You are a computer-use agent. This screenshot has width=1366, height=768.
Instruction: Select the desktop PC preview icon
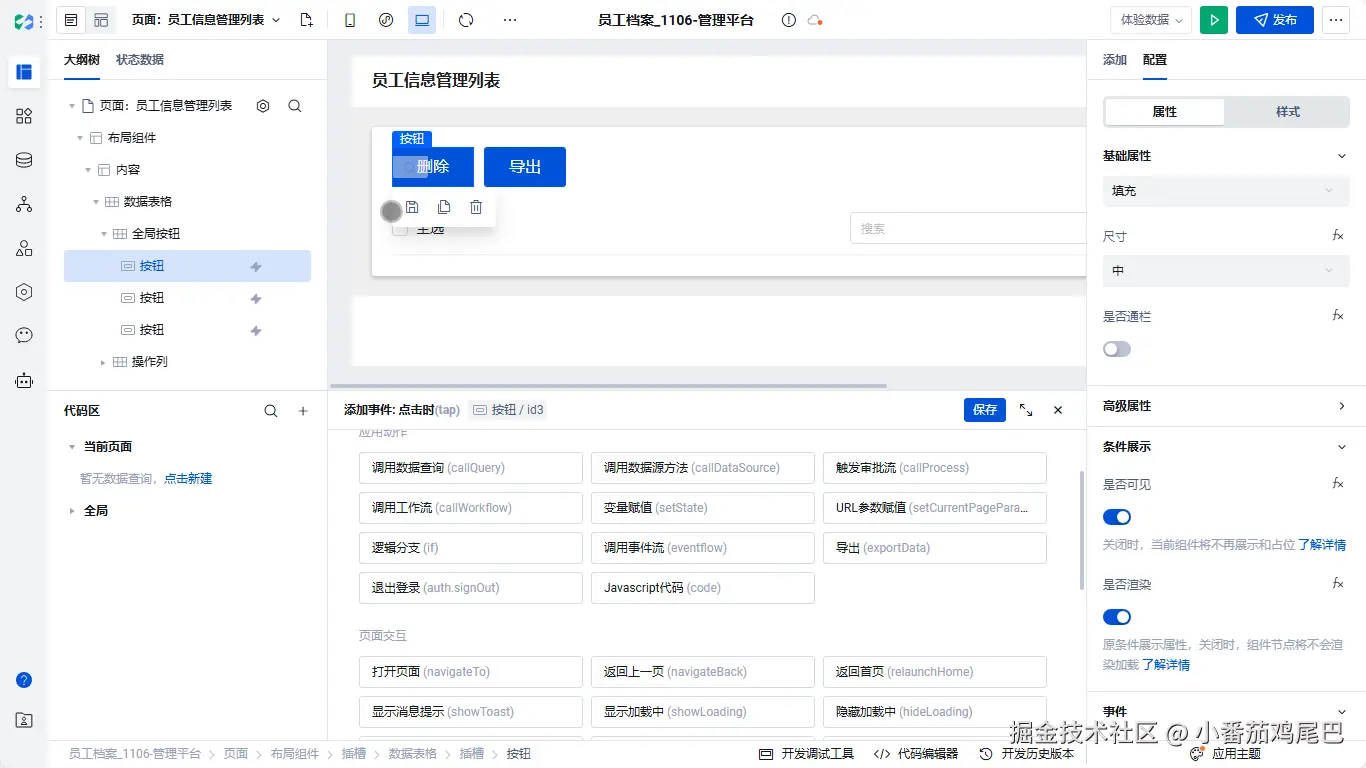tap(422, 20)
